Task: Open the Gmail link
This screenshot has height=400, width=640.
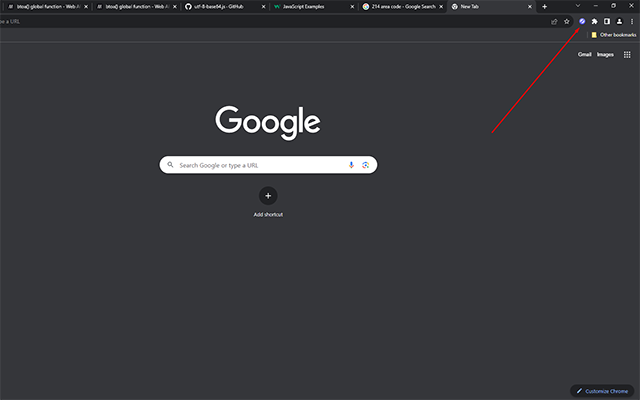Action: tap(584, 55)
